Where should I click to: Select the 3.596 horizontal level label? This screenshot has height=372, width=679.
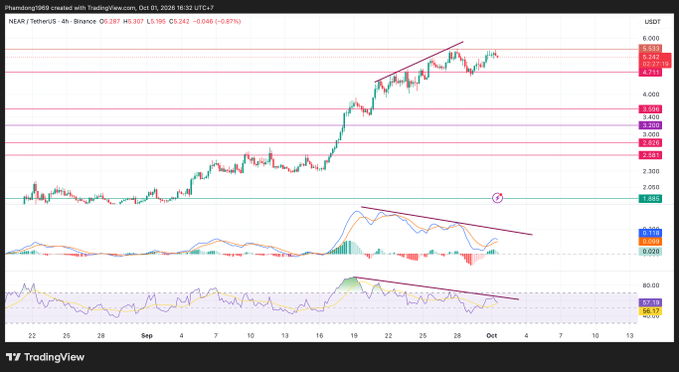click(x=650, y=109)
